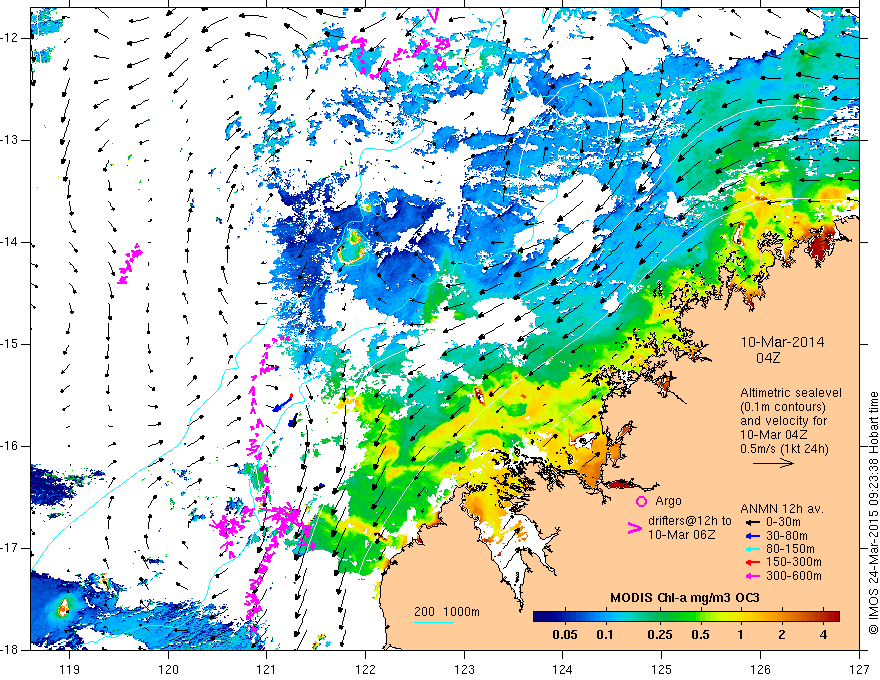Click the magenta Argo circle legend symbol
880x680 pixels.
click(x=641, y=502)
